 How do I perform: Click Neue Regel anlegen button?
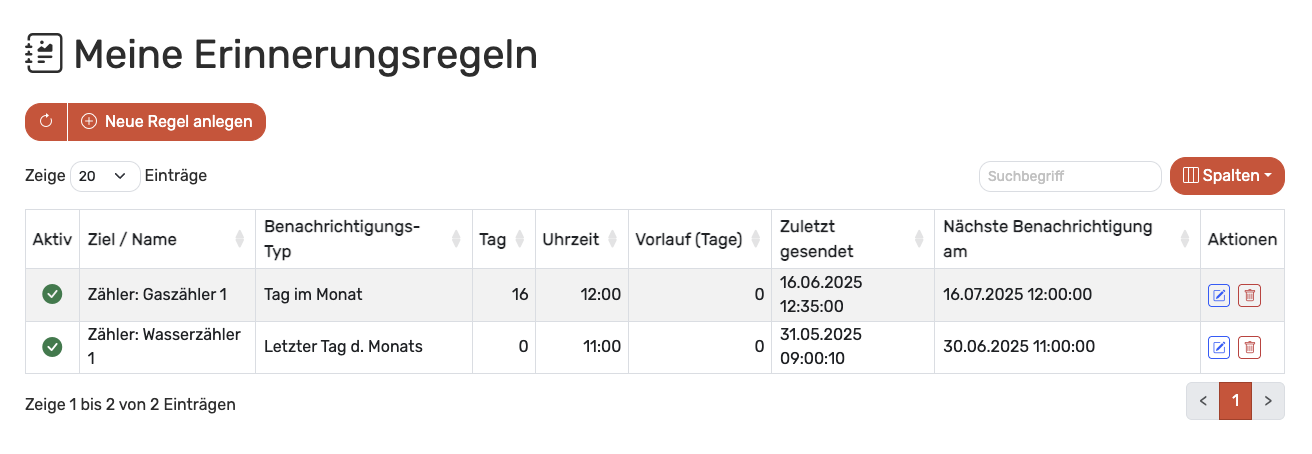tap(167, 122)
